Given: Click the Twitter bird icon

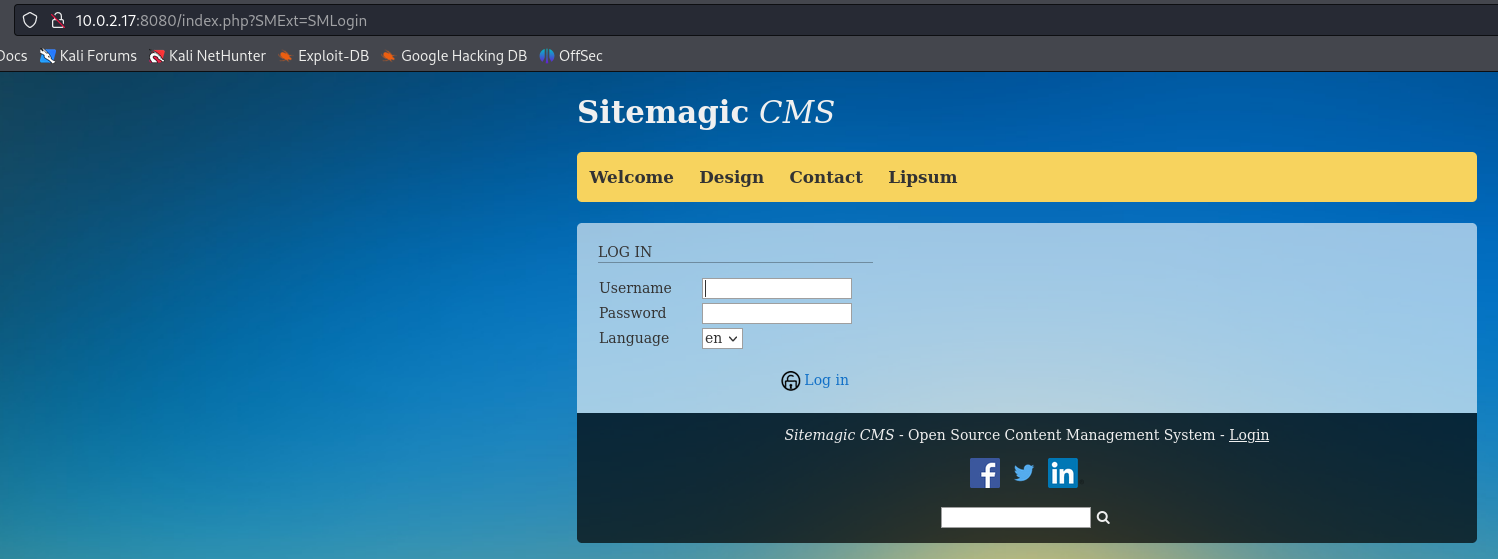Looking at the screenshot, I should click(1023, 473).
